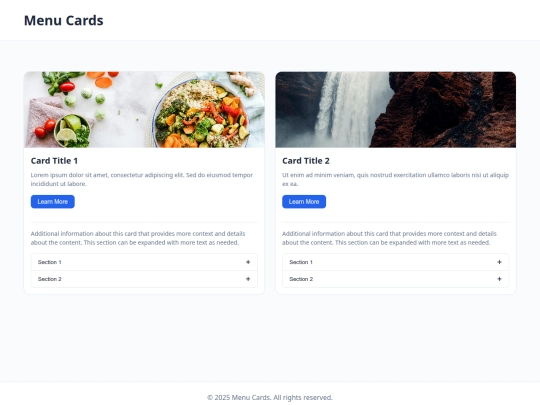The height and width of the screenshot is (405, 540).
Task: Select the Card Title 2 heading
Action: click(x=306, y=161)
